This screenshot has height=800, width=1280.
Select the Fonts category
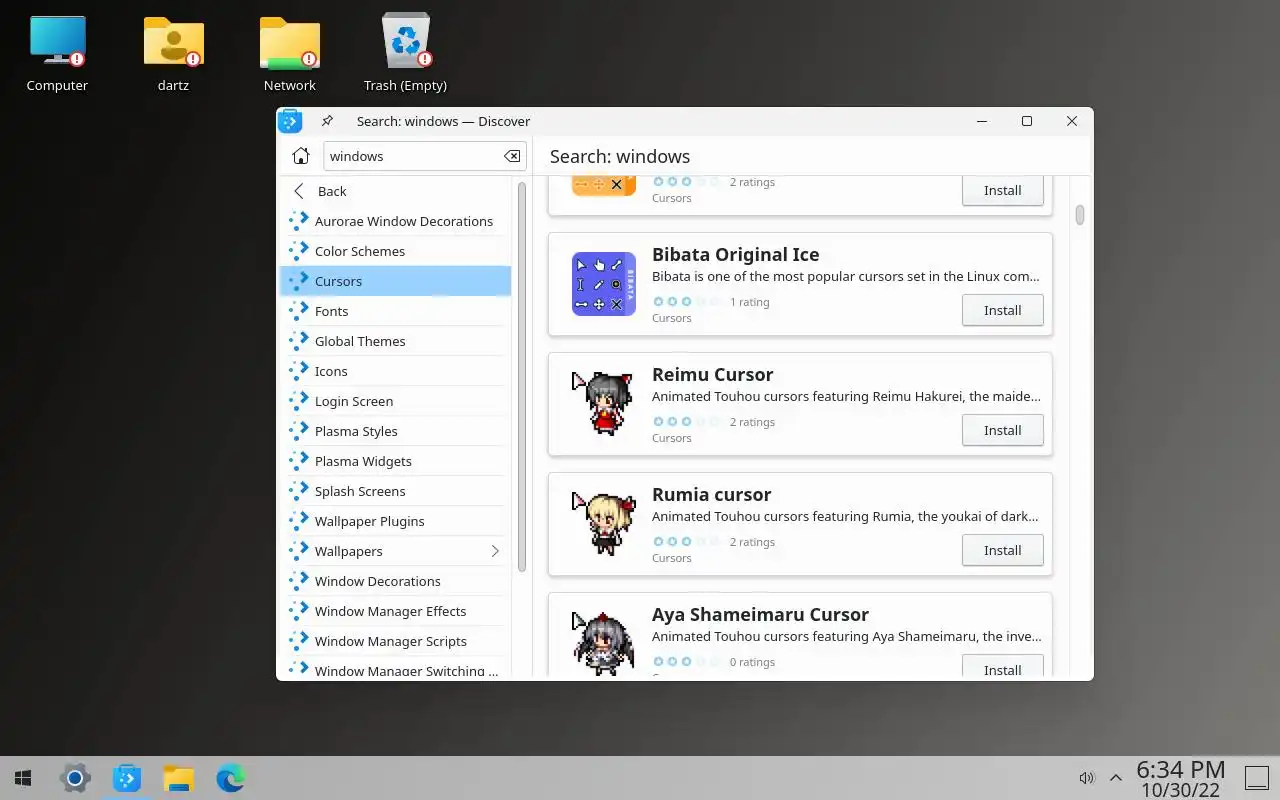point(396,311)
